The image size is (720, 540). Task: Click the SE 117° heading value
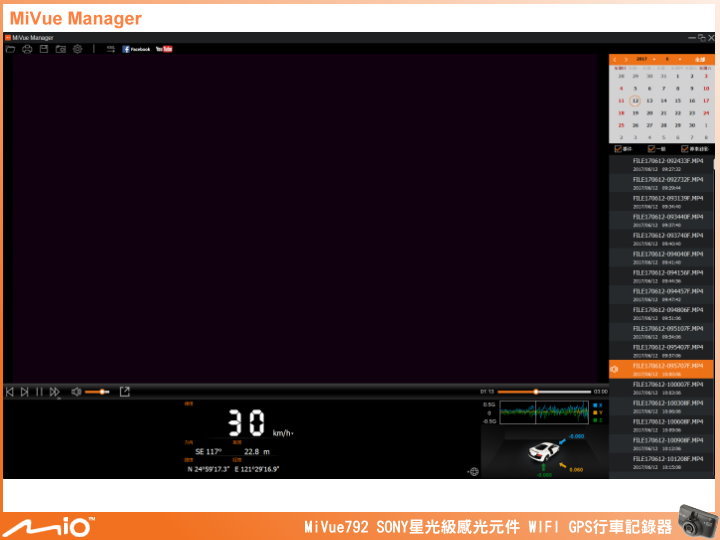(x=208, y=452)
